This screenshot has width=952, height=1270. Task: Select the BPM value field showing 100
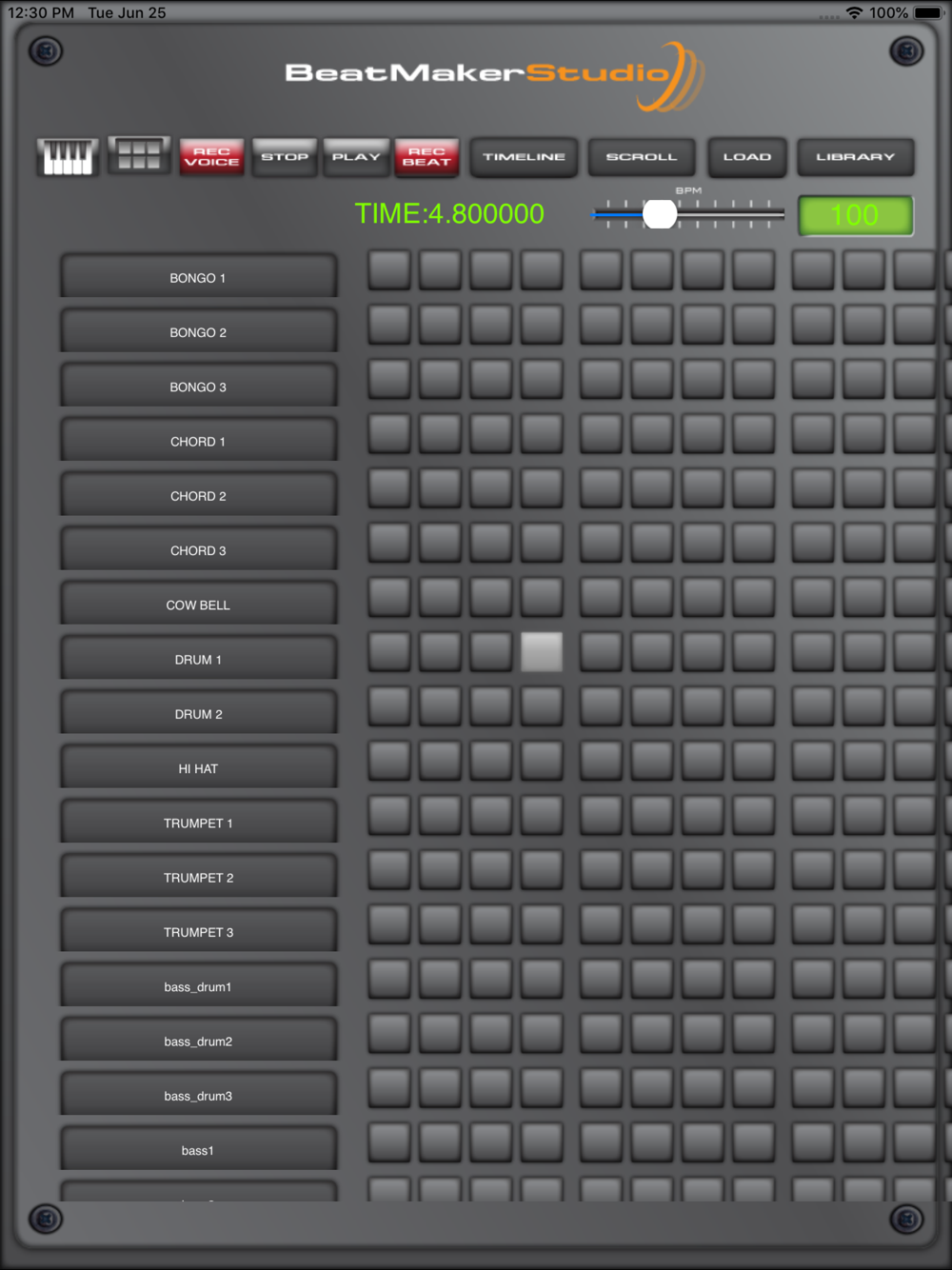(855, 215)
